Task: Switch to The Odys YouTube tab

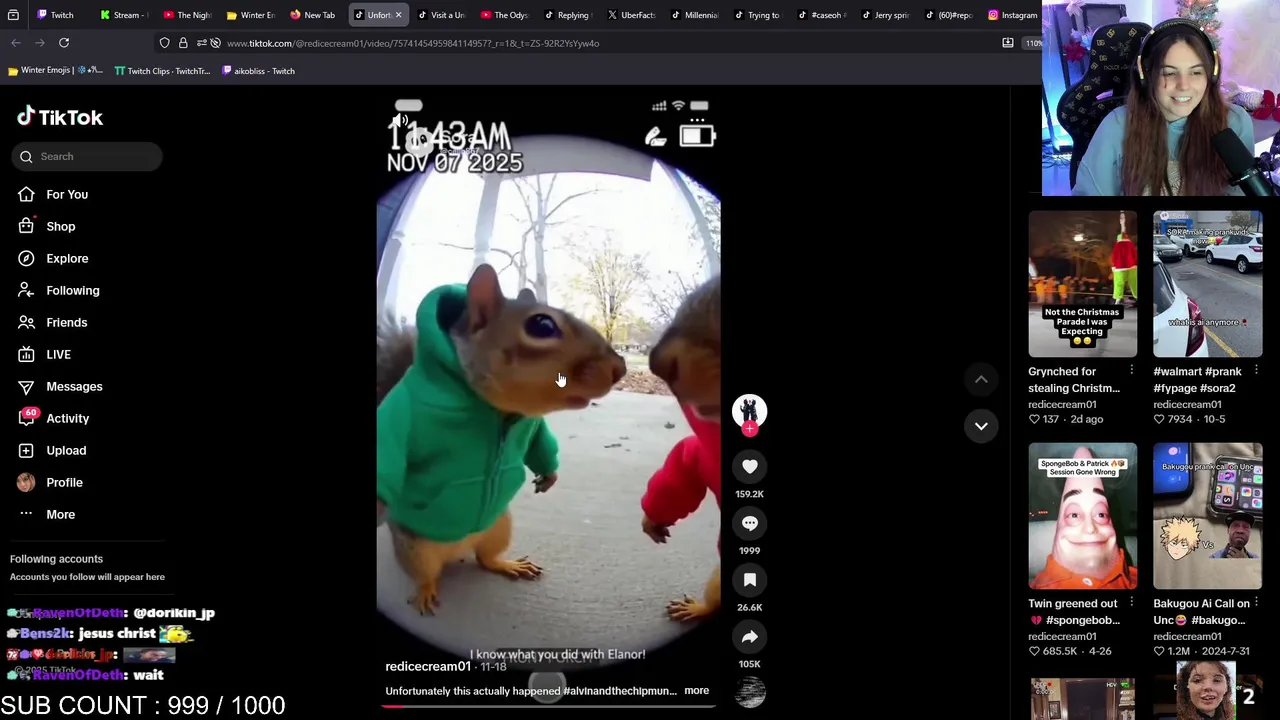Action: 503,15
